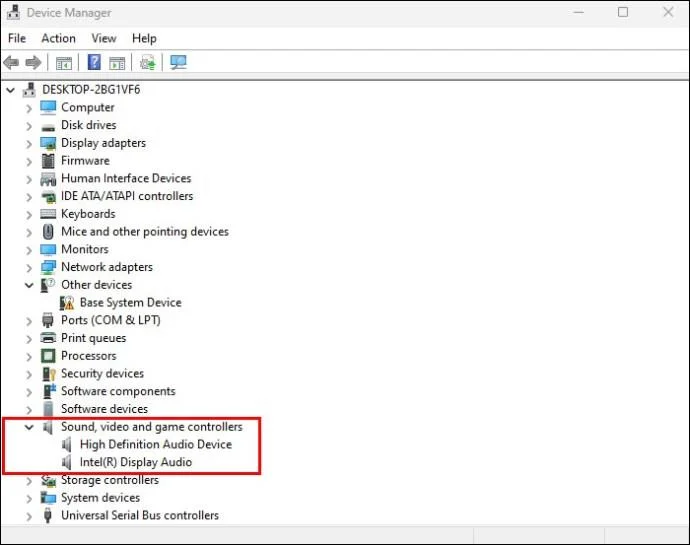
Task: Select Intel(R) Display Audio entry
Action: pyautogui.click(x=136, y=462)
